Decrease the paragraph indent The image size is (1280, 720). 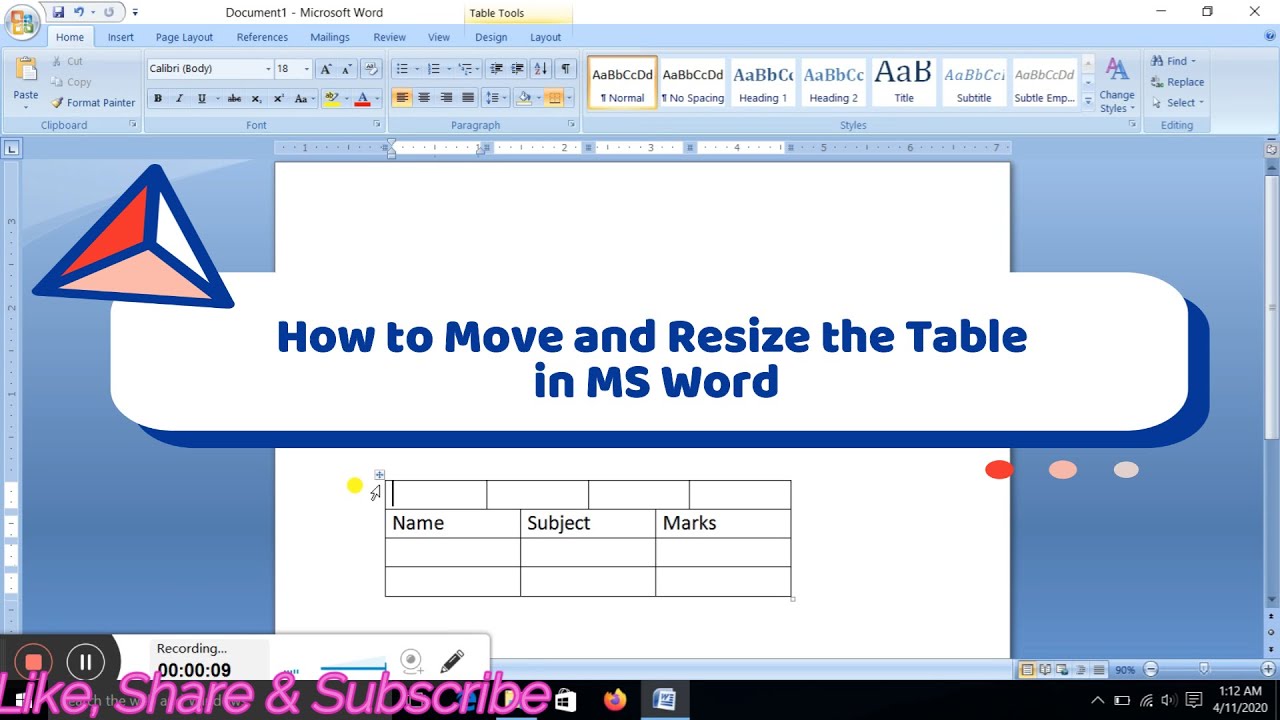click(x=496, y=69)
